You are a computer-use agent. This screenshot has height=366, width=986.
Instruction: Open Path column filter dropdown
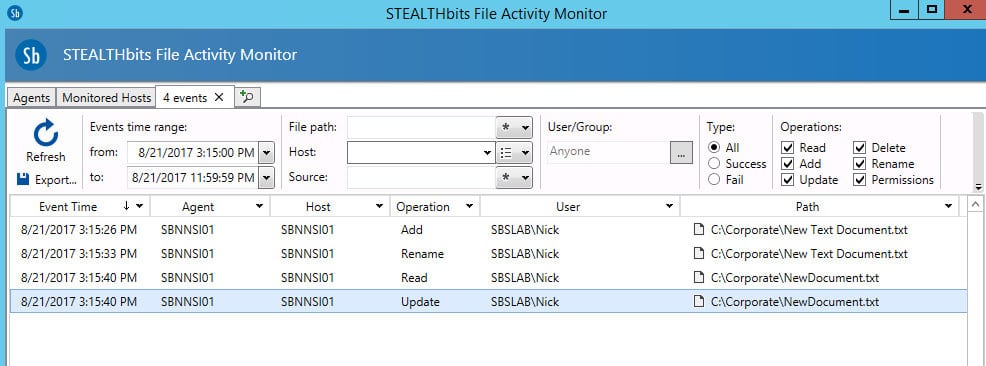pos(948,206)
